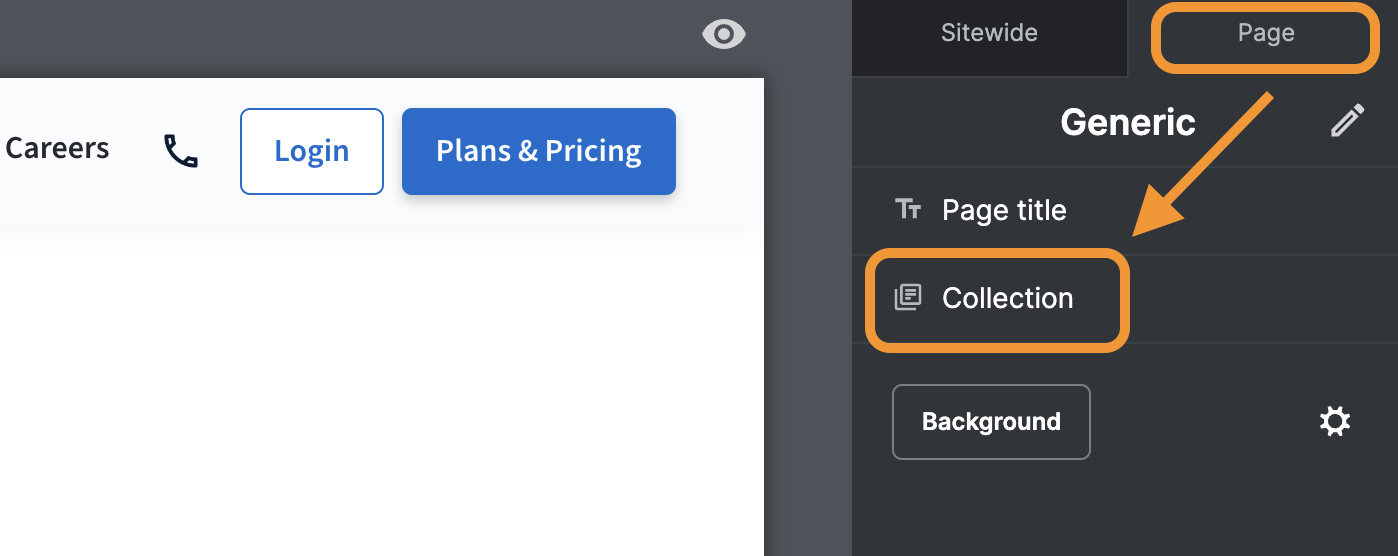Click the phone icon in site header
This screenshot has width=1398, height=556.
[x=181, y=151]
